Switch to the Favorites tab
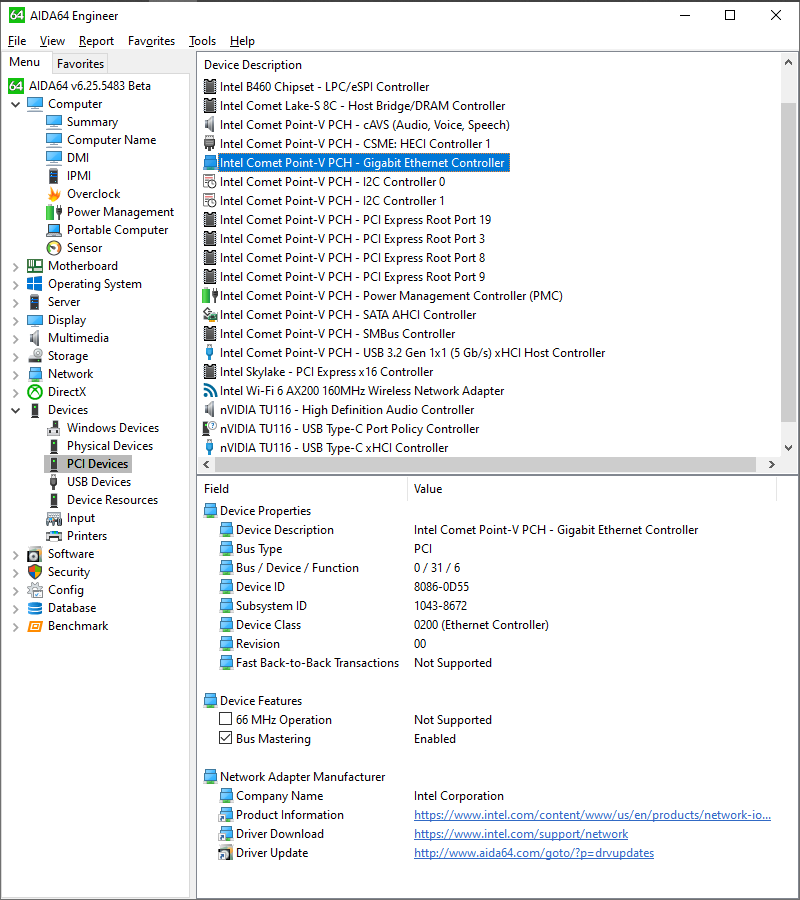Screen dimensions: 800x900 [x=80, y=64]
